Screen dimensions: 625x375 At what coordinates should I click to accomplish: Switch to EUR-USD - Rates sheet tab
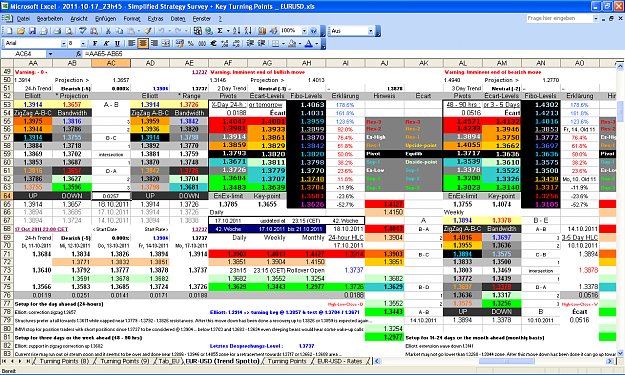coord(339,361)
